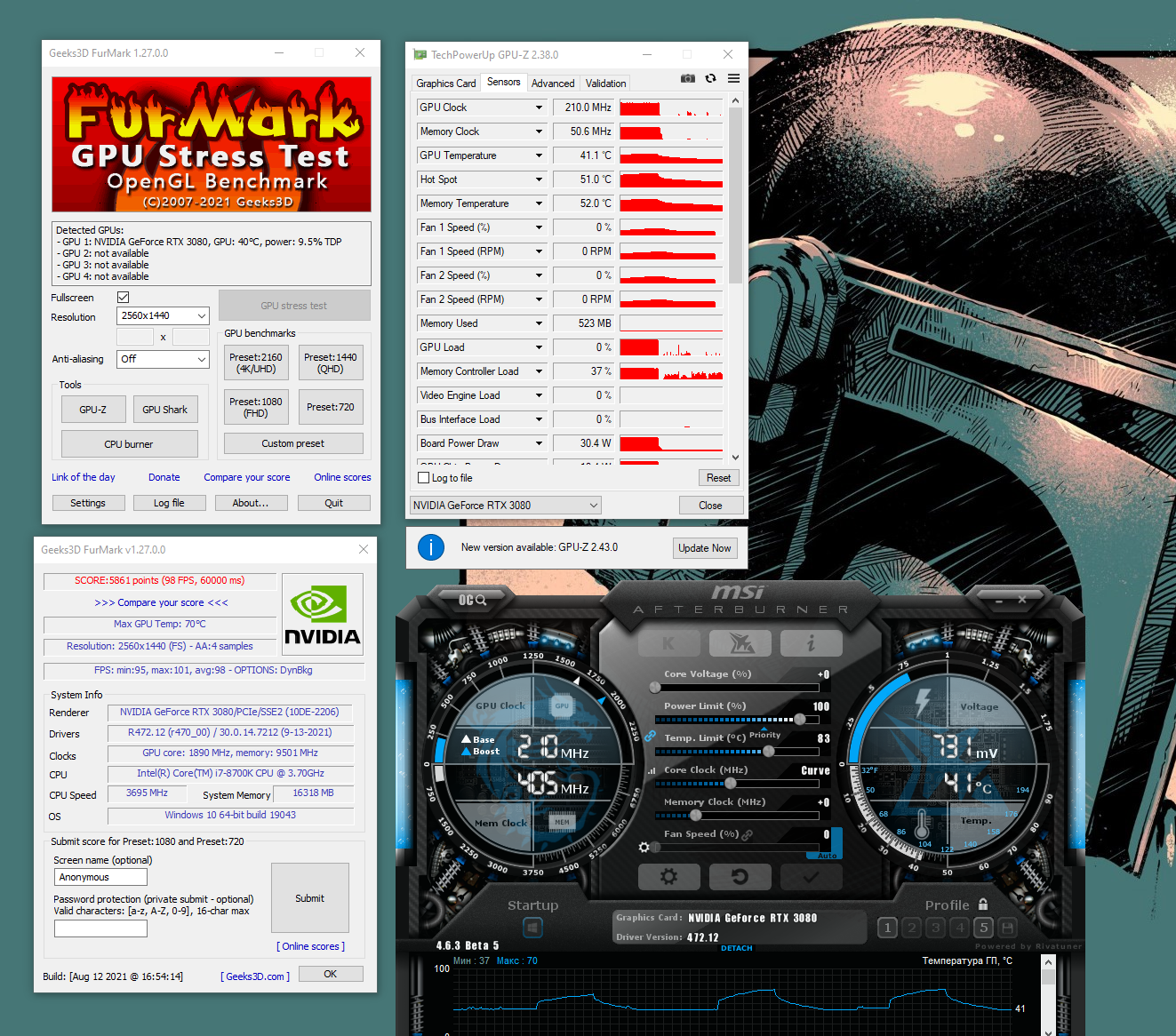Viewport: 1176px width, 1036px height.
Task: Open the voltage-frequency curve editor bars icon
Action: click(652, 770)
